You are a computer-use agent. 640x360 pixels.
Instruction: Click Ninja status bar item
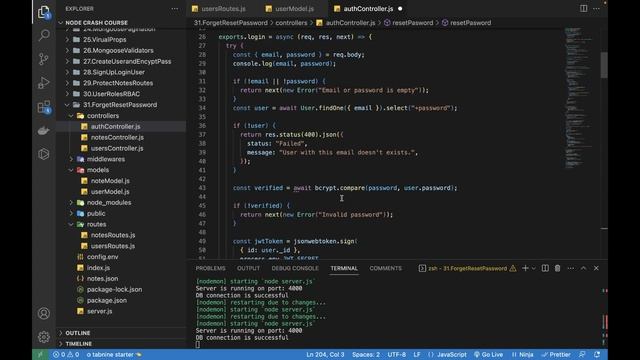pyautogui.click(x=522, y=354)
